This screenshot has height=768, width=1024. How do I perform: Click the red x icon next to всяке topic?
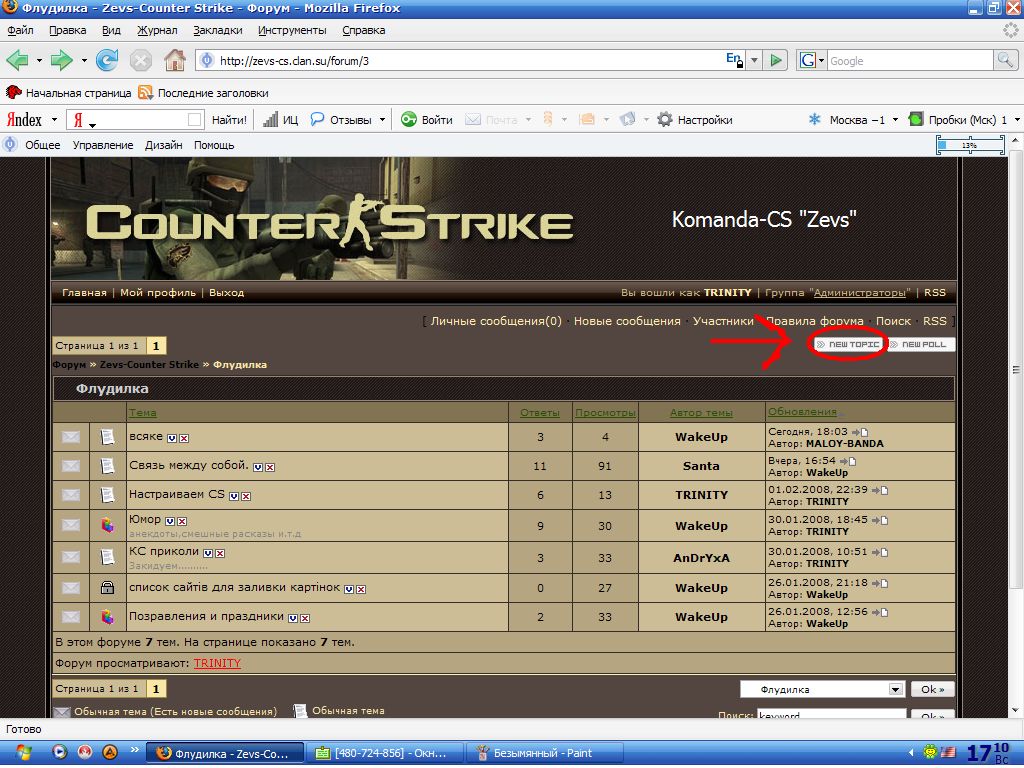pos(184,438)
